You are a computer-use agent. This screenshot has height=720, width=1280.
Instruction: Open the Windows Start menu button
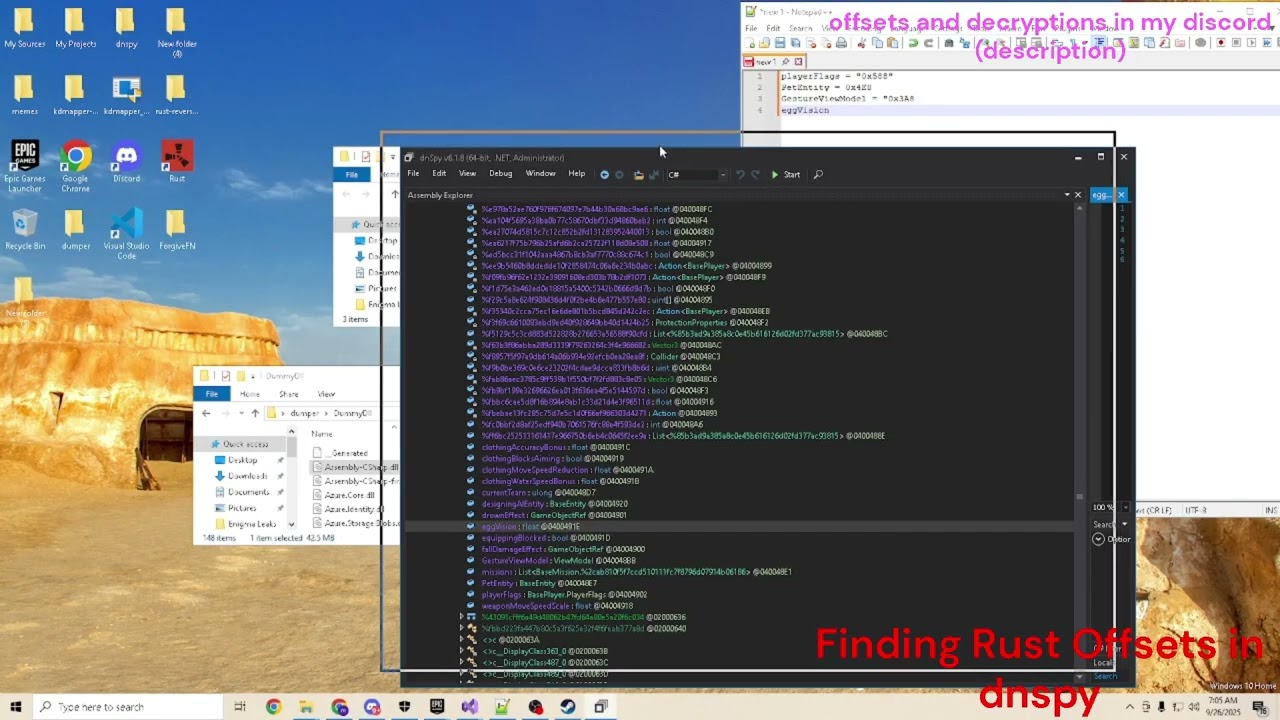click(x=15, y=707)
